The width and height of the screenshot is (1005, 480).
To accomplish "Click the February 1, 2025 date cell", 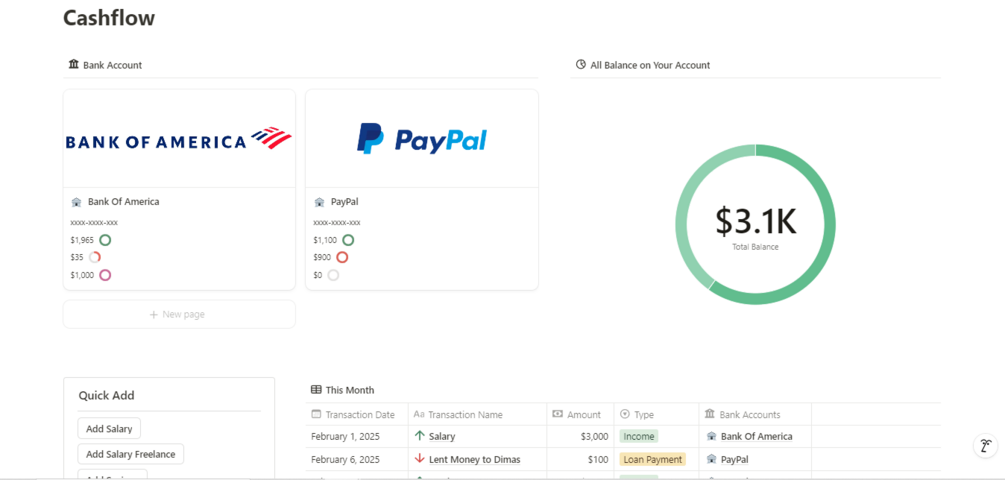I will (345, 436).
